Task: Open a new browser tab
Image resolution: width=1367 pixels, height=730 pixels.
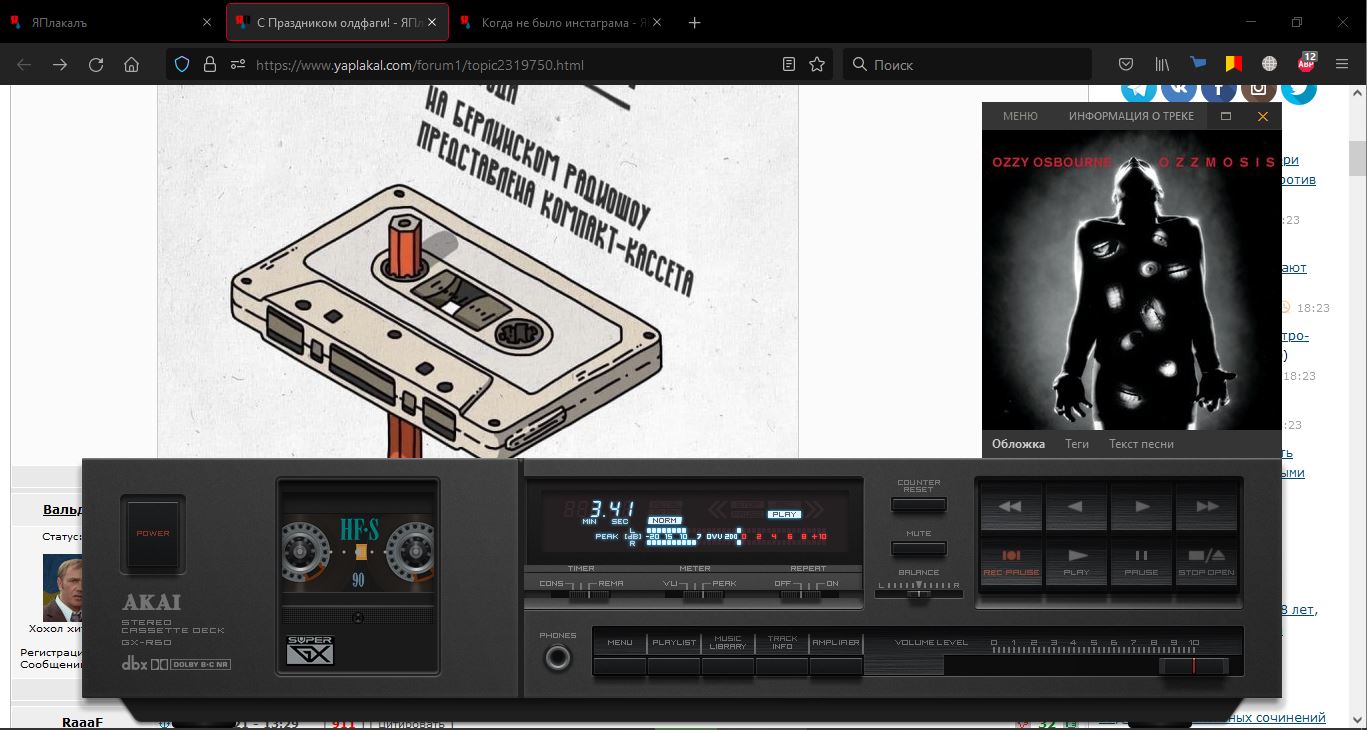Action: coord(695,22)
